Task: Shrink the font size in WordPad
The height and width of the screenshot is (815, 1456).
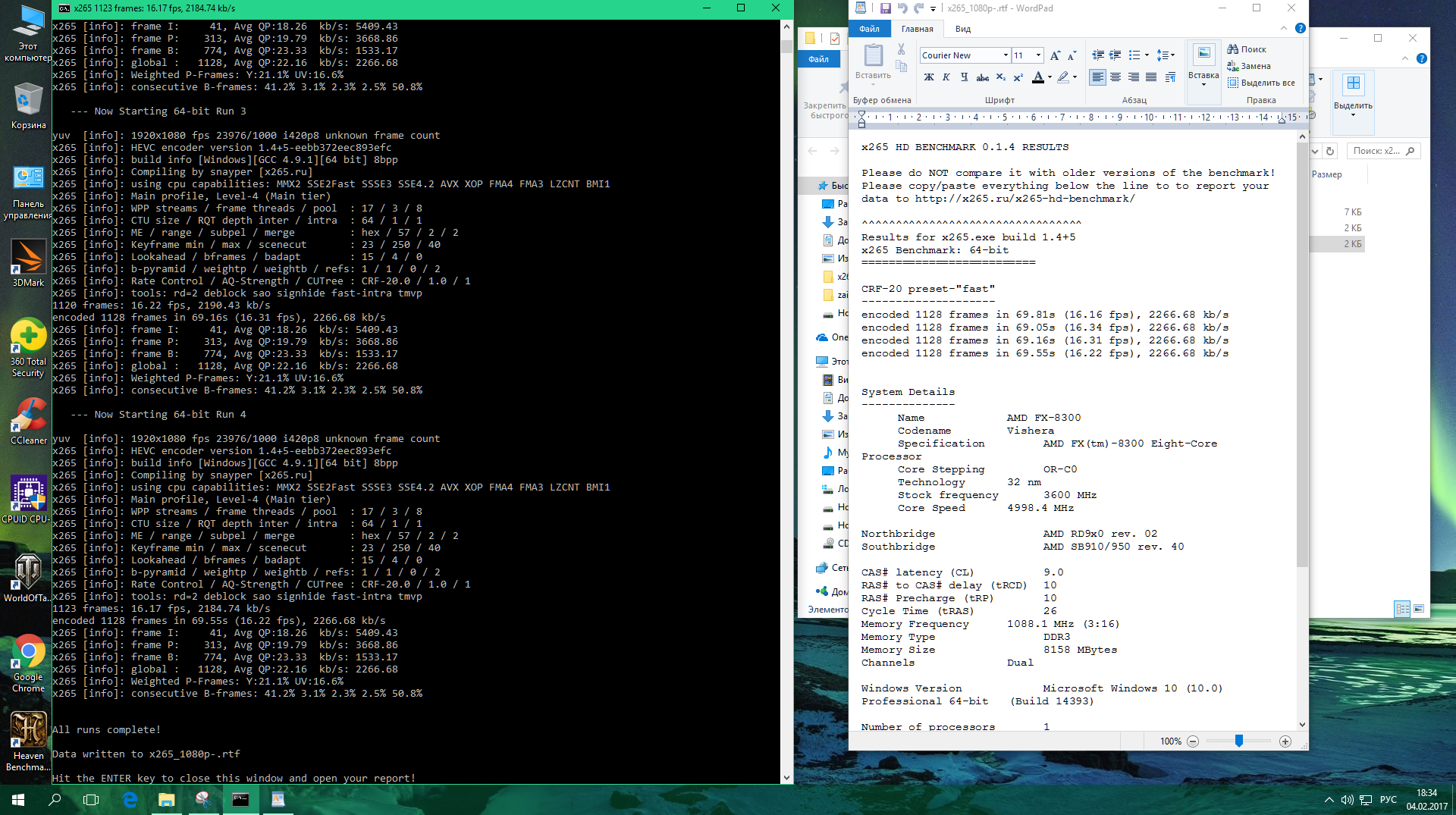Action: (1072, 55)
